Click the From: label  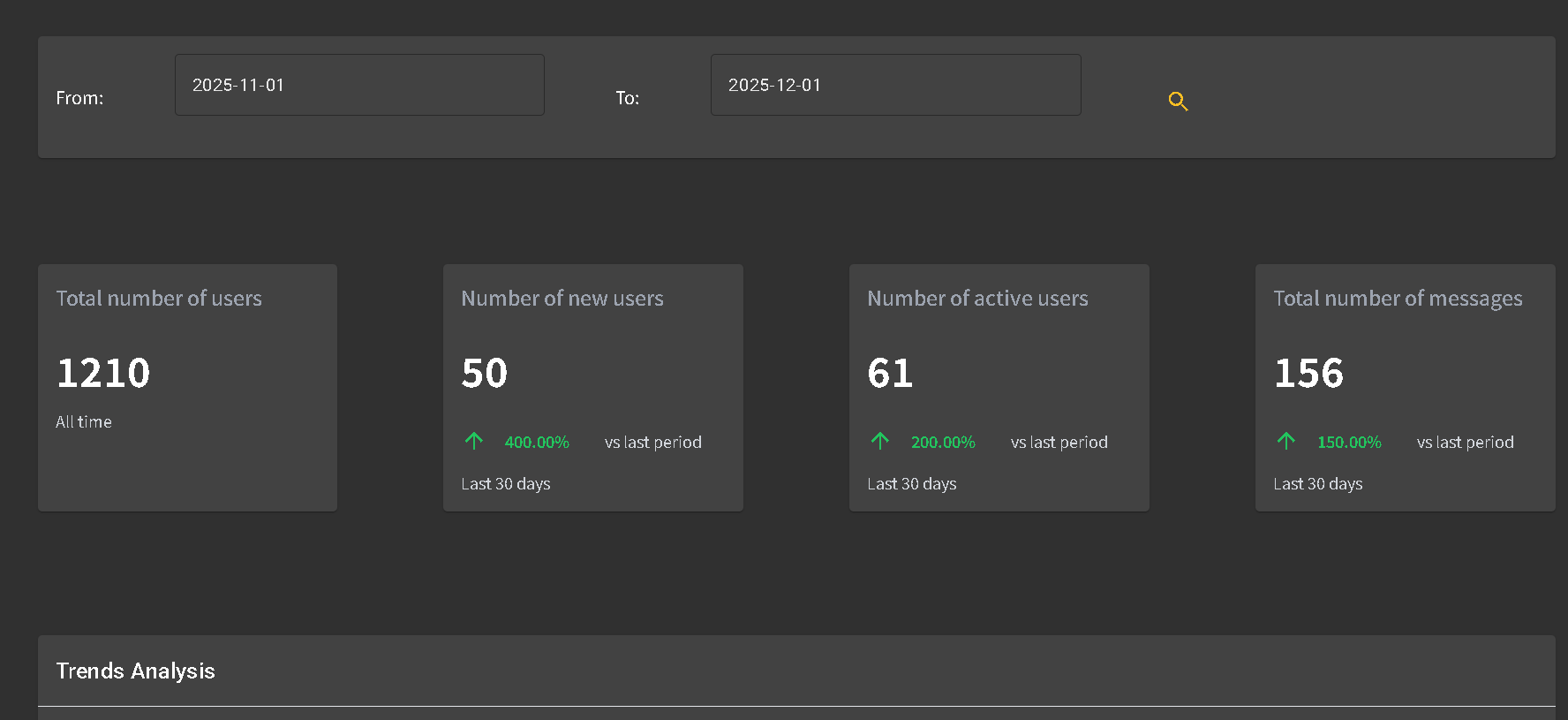coord(79,98)
